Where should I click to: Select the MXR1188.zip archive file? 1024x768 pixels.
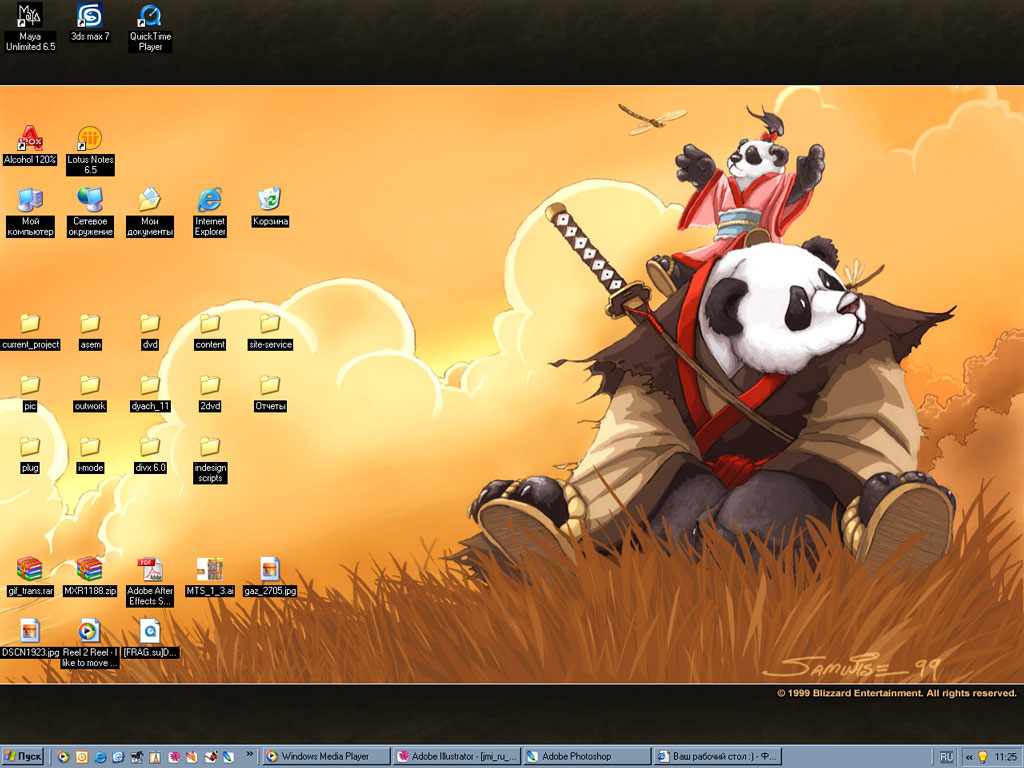[x=90, y=577]
